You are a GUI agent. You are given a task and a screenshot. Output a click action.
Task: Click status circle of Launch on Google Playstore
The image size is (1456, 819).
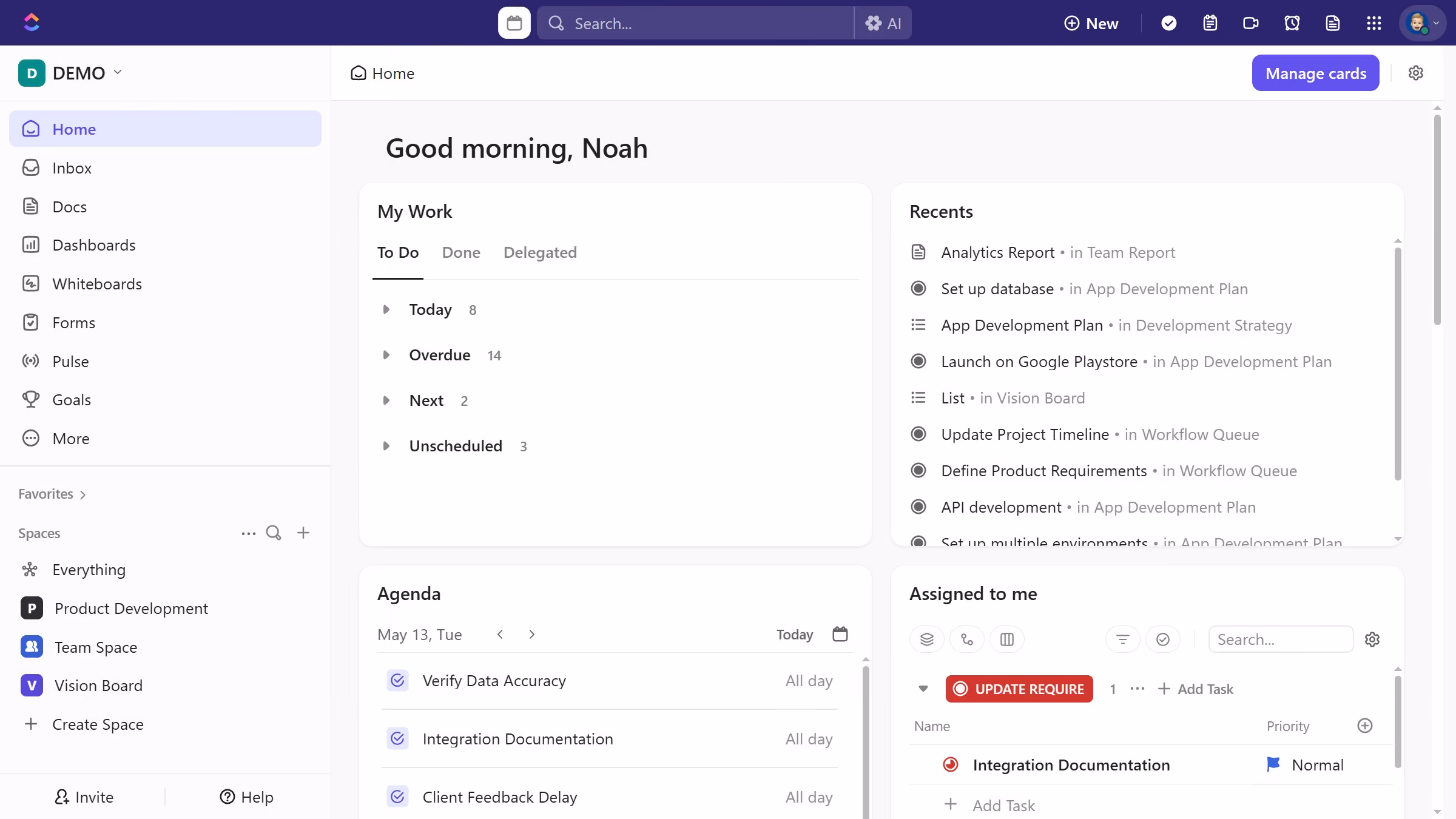(918, 361)
